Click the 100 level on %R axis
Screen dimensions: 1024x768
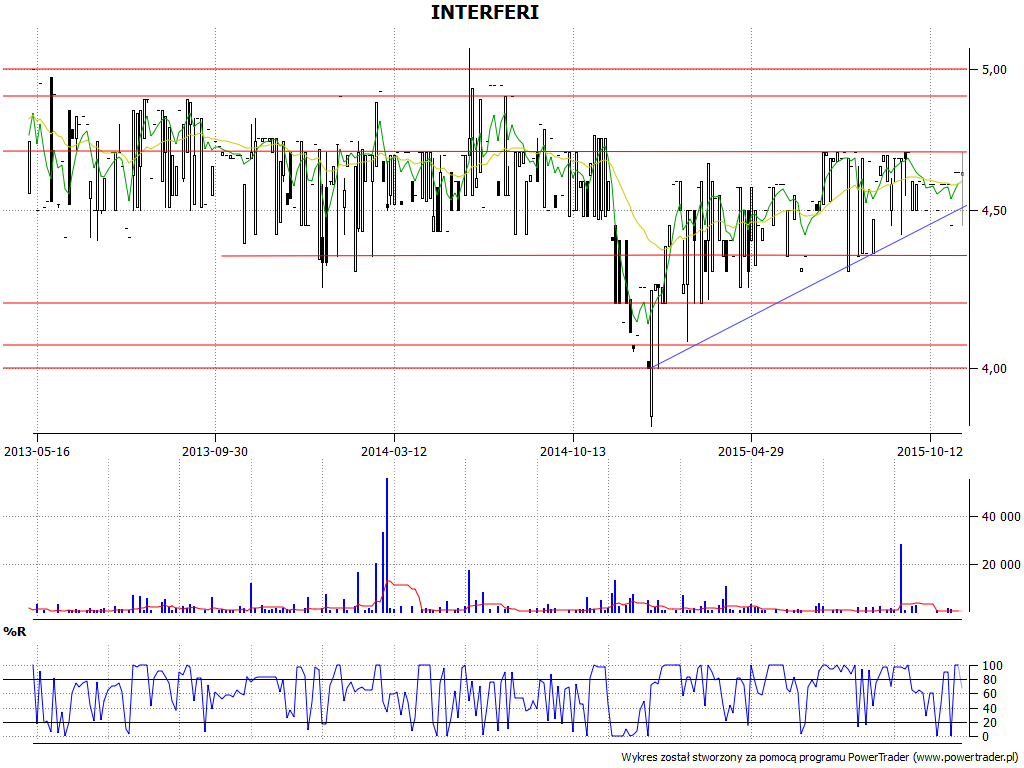[x=992, y=665]
